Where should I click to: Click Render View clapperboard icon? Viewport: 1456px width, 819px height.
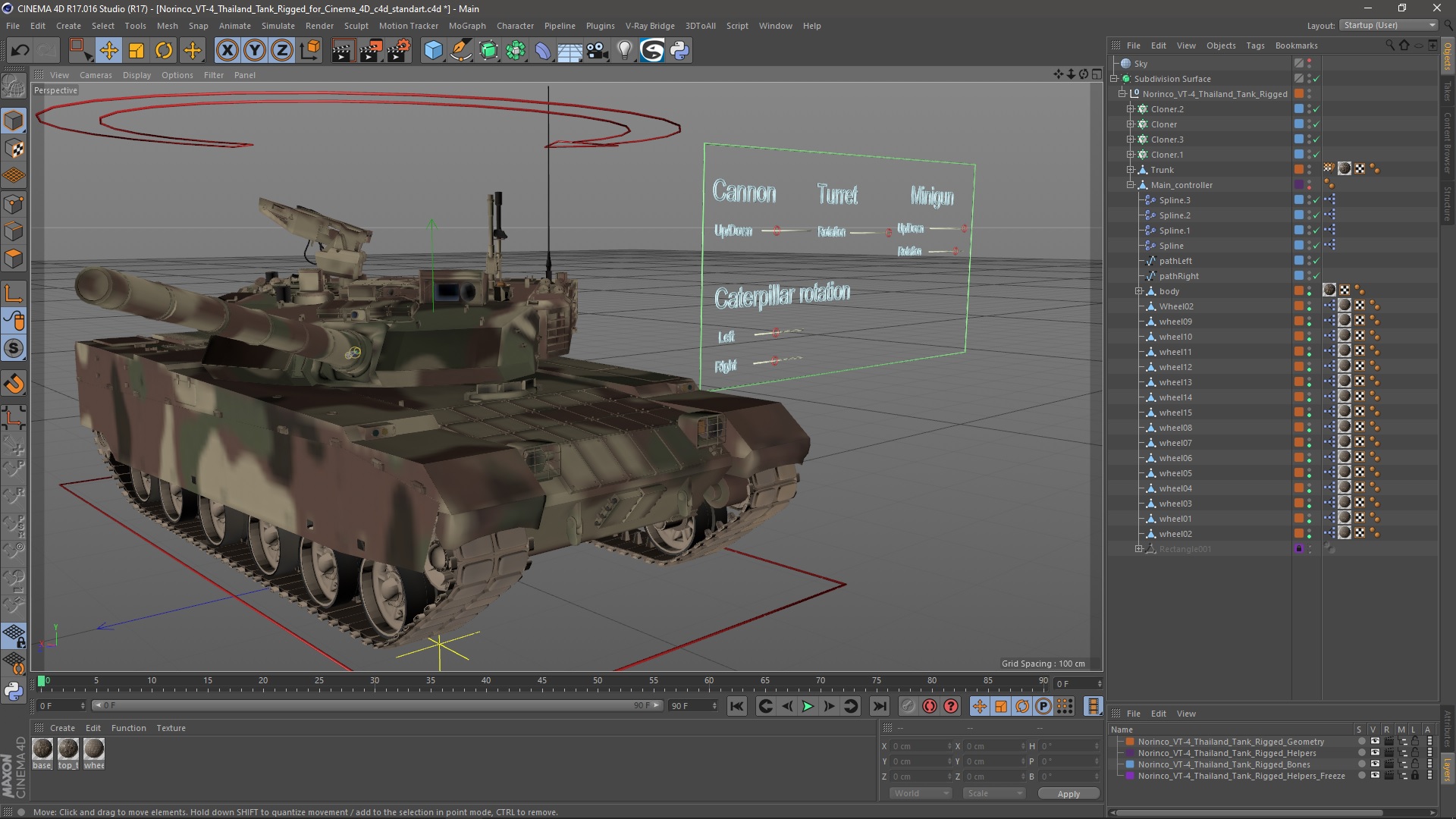click(x=343, y=51)
